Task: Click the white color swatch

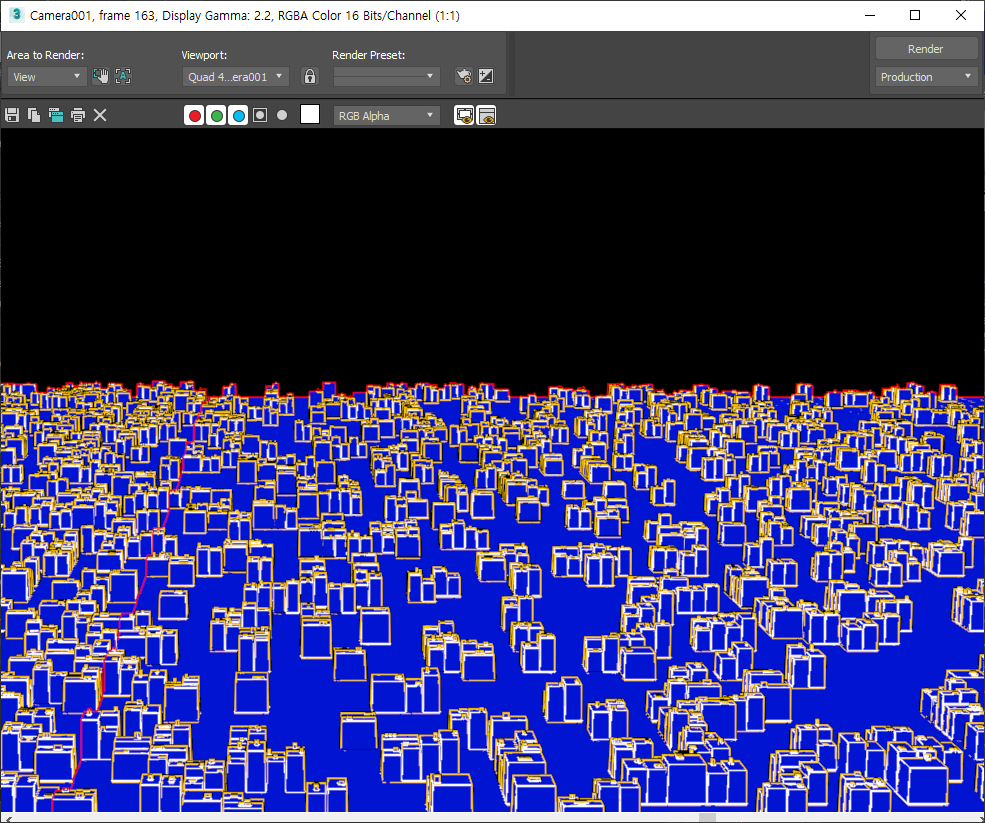Action: pos(310,114)
